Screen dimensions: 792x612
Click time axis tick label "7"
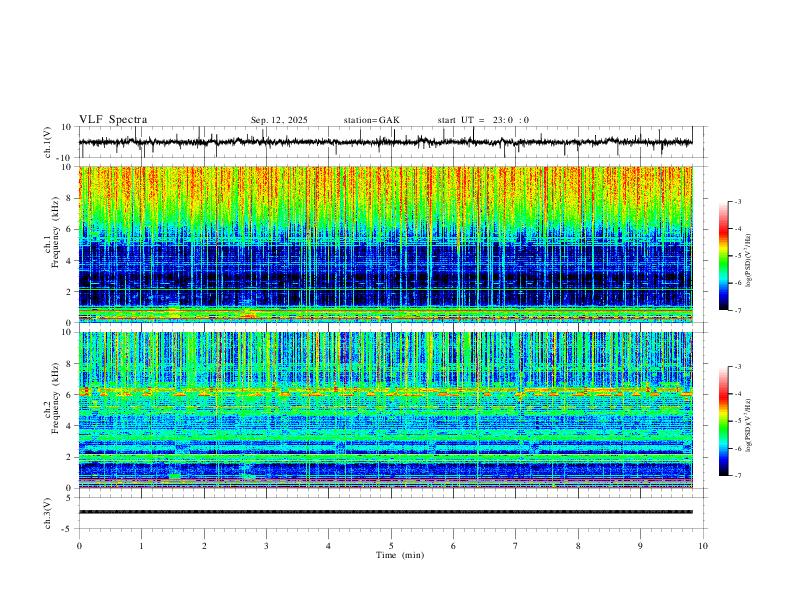(x=516, y=546)
